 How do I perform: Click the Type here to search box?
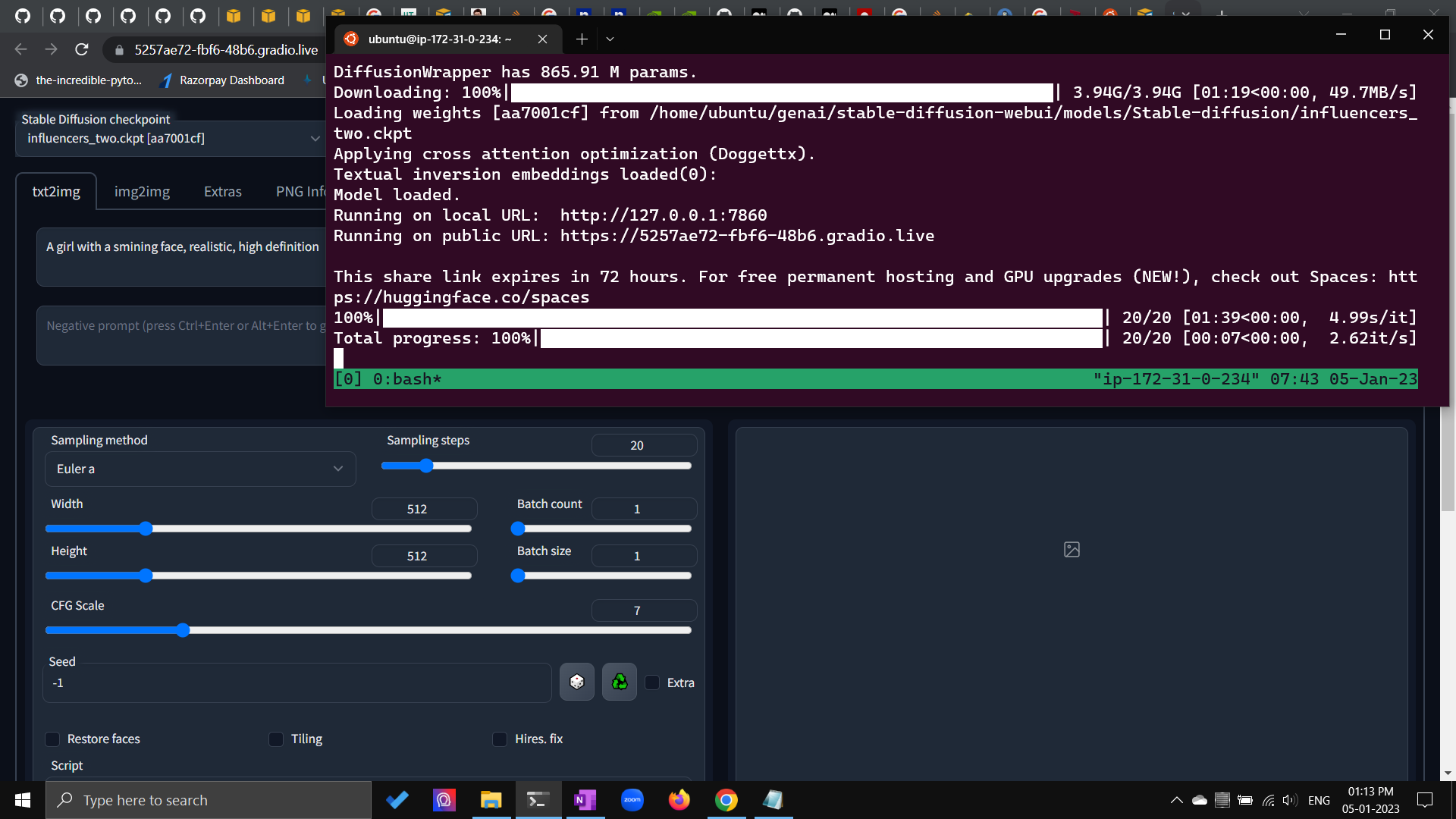point(209,800)
